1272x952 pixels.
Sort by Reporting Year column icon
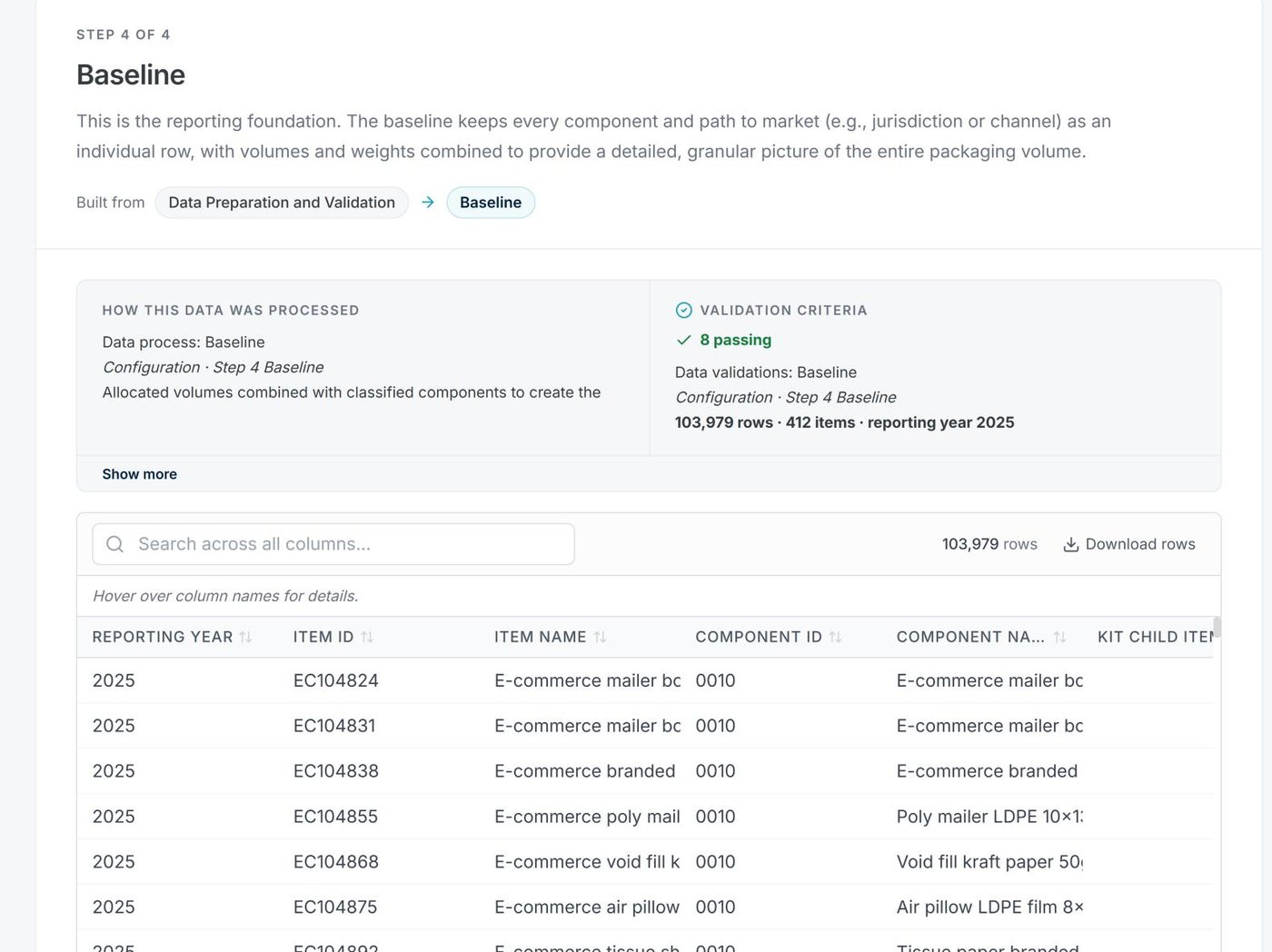pos(245,638)
